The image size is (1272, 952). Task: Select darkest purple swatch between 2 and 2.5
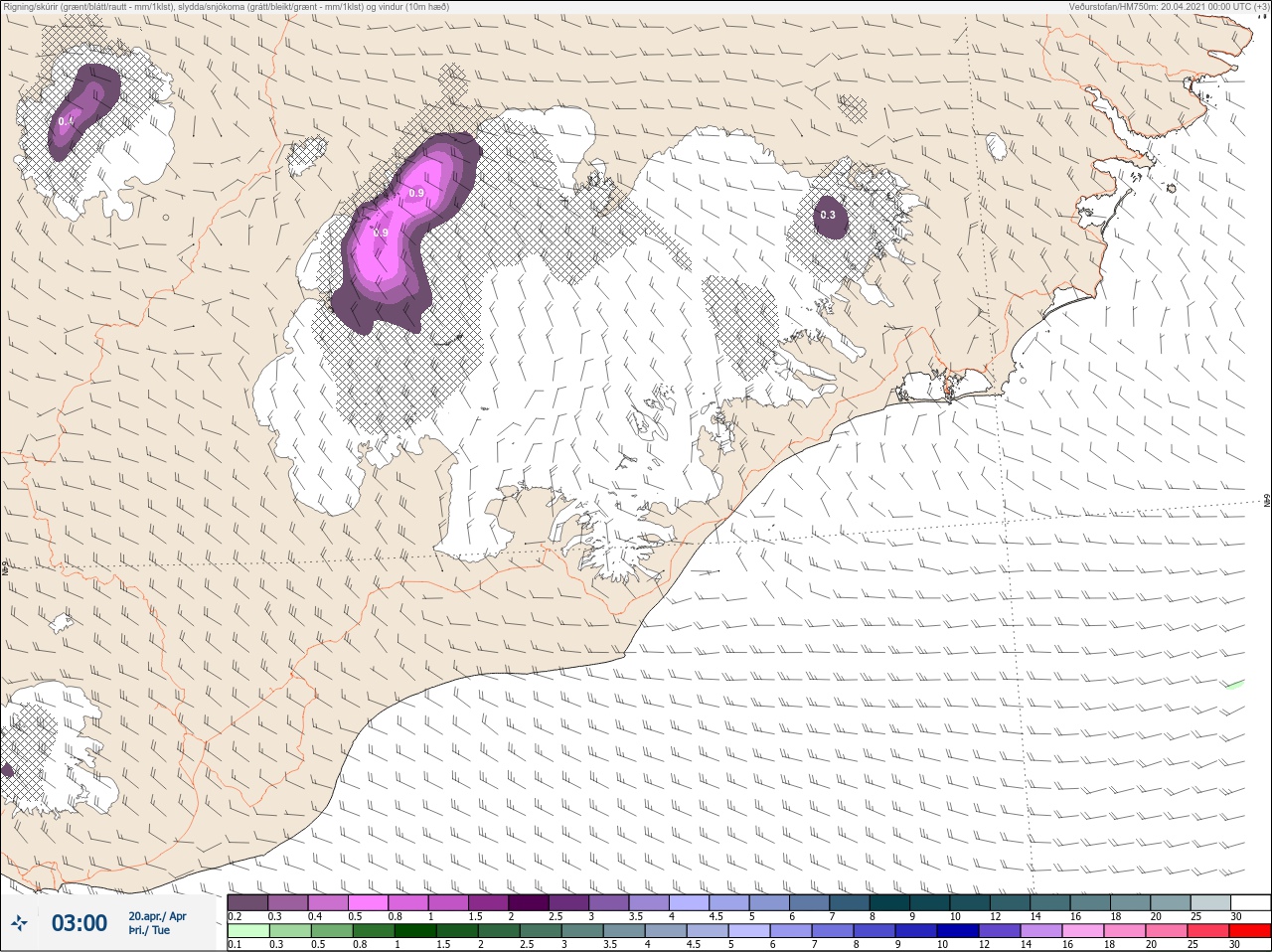click(529, 902)
